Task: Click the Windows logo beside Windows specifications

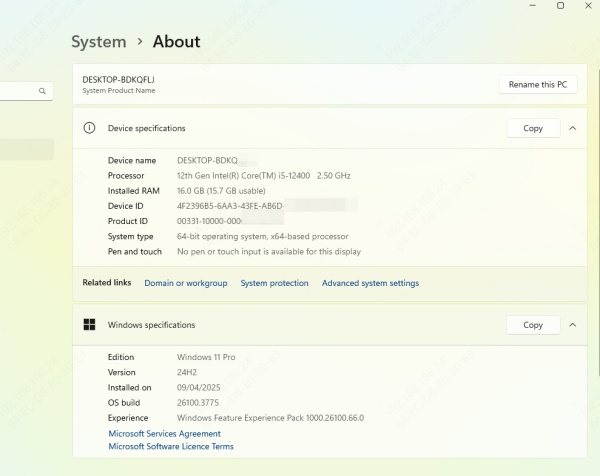Action: click(x=89, y=325)
